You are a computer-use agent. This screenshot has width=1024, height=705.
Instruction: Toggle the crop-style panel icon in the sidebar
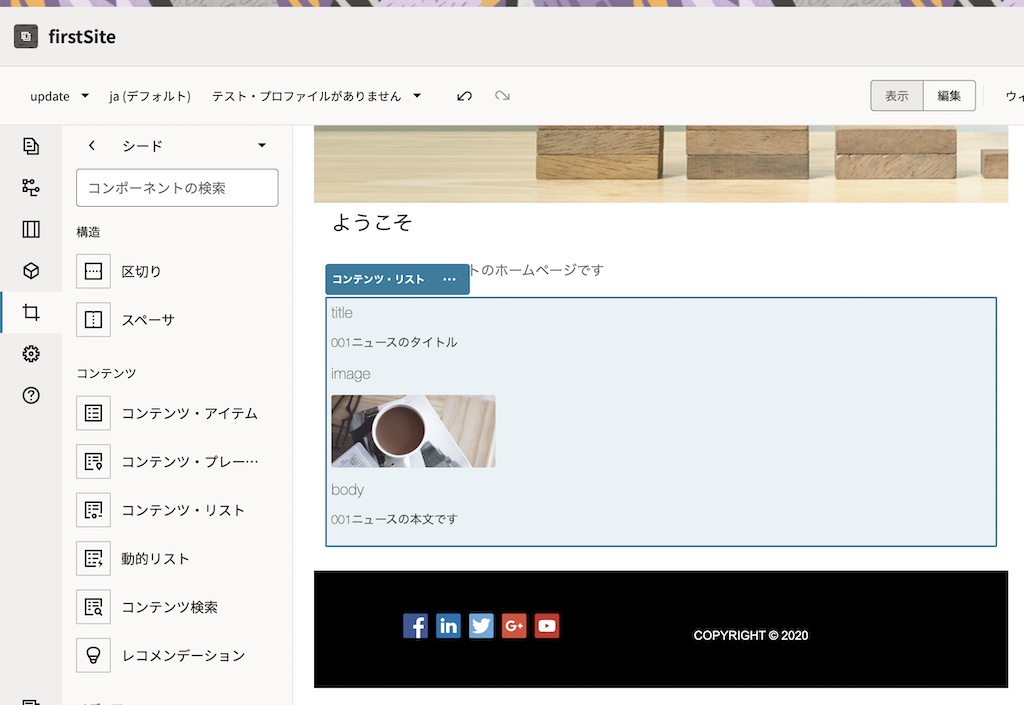click(x=31, y=312)
